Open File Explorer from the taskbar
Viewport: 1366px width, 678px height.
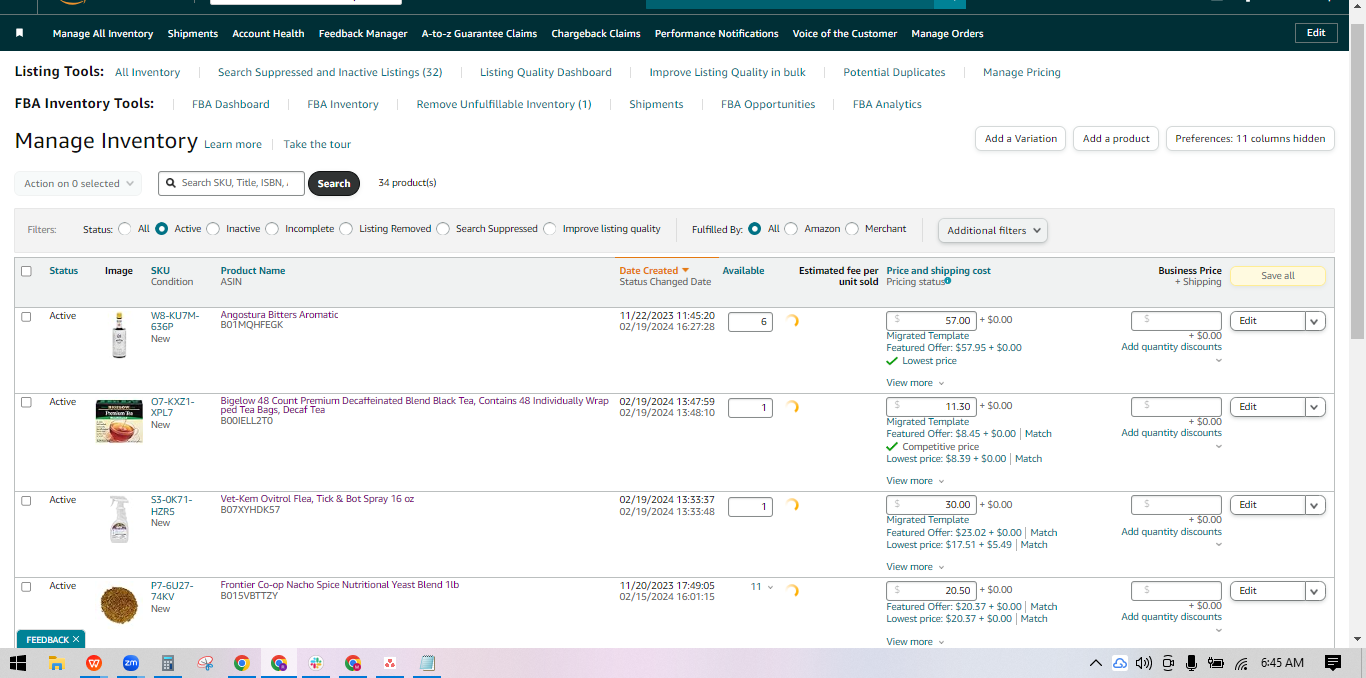coord(56,663)
